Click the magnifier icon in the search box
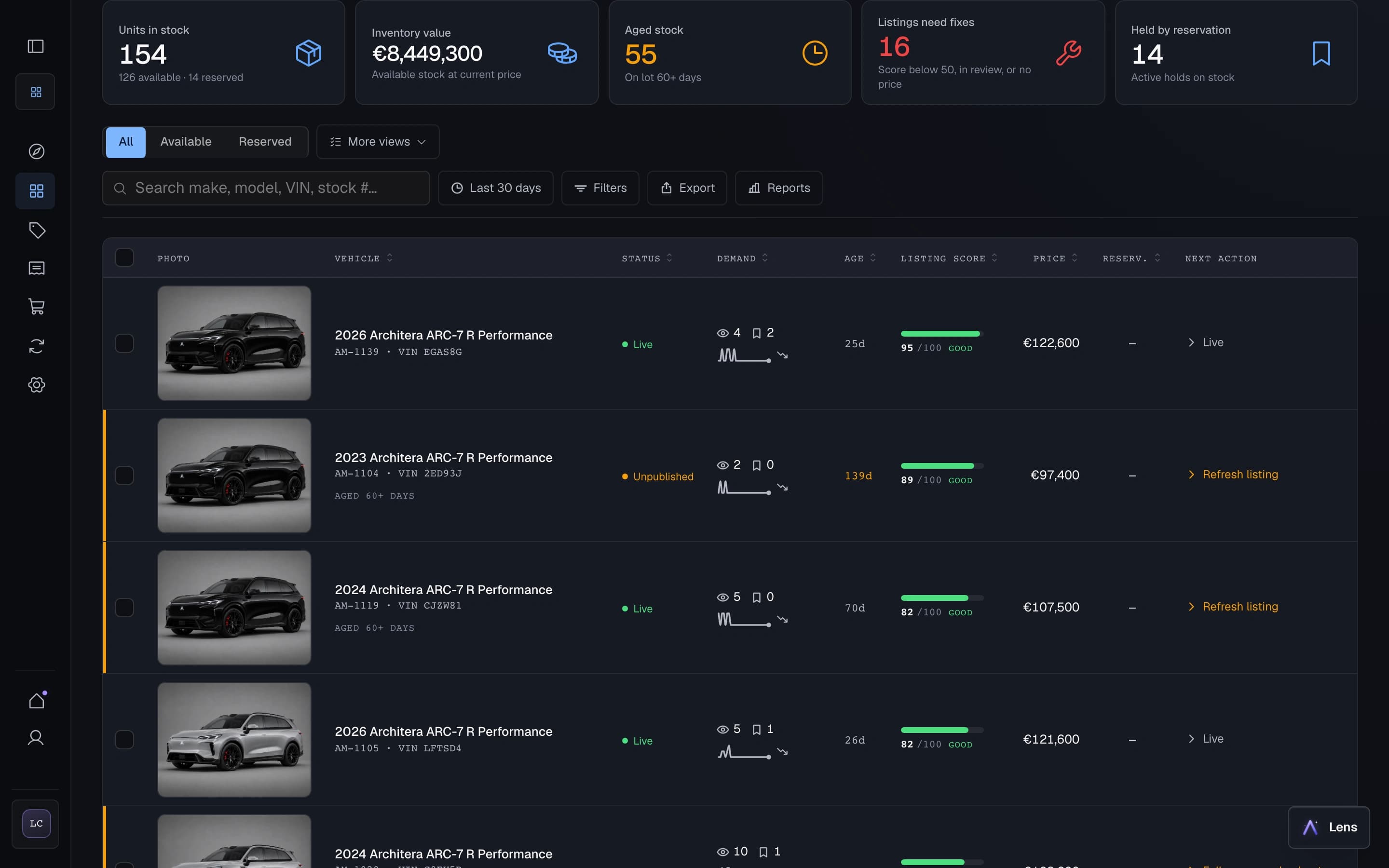Viewport: 1389px width, 868px height. 120,188
